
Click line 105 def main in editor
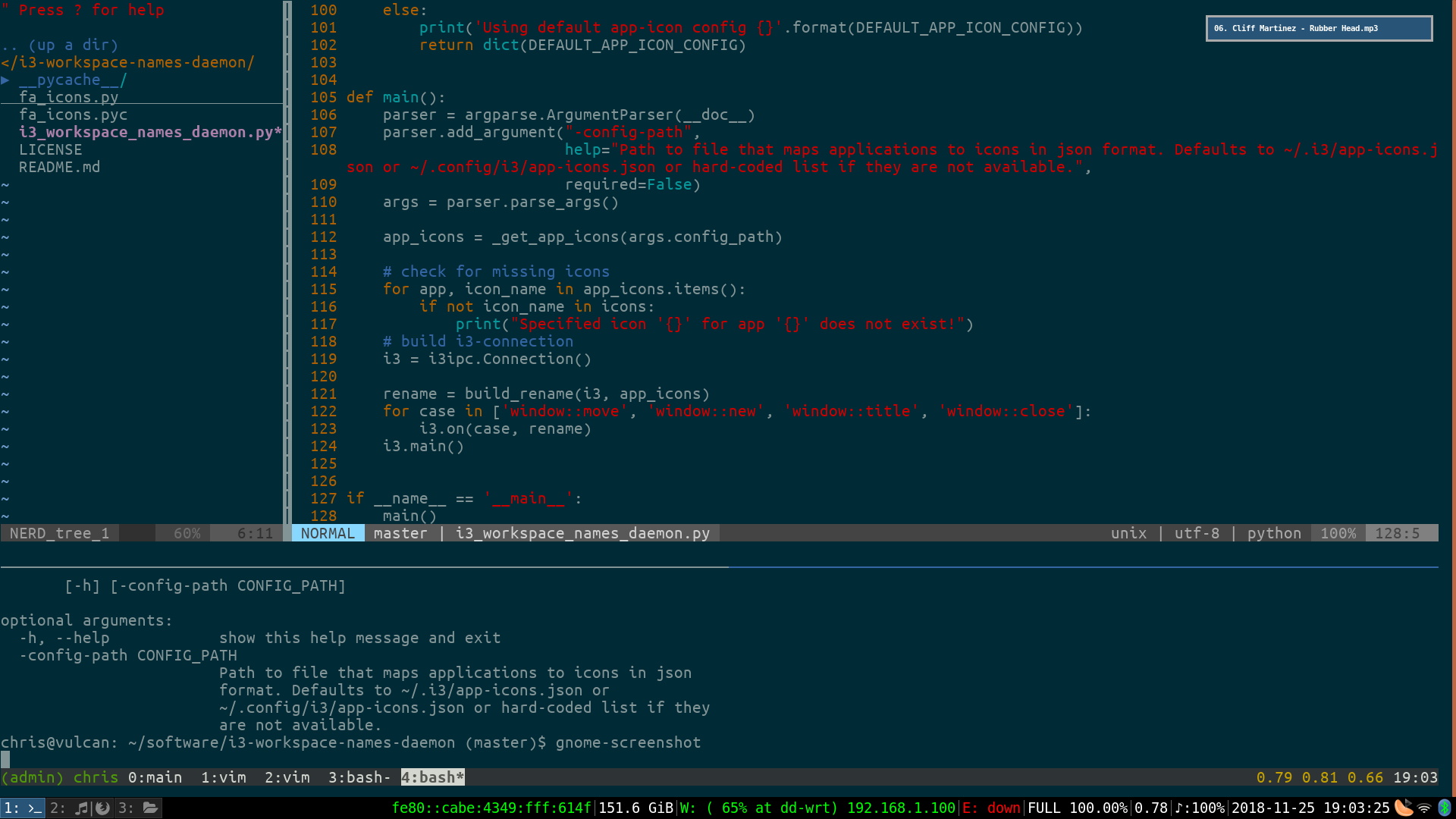[396, 98]
